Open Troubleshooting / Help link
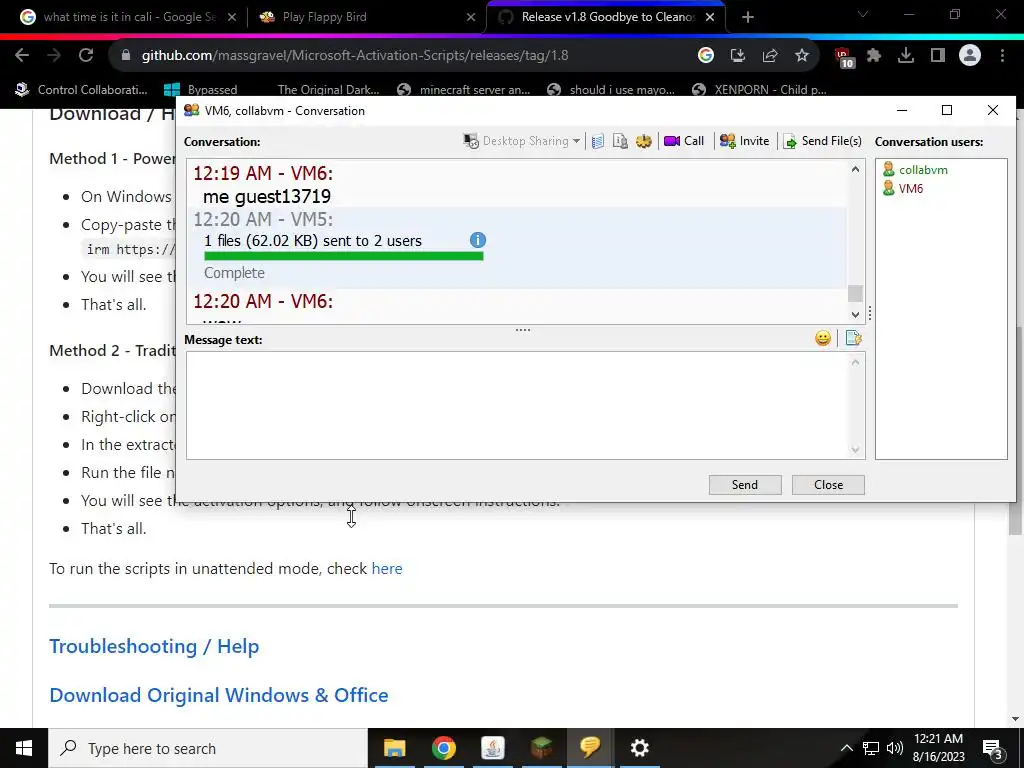 click(x=154, y=646)
